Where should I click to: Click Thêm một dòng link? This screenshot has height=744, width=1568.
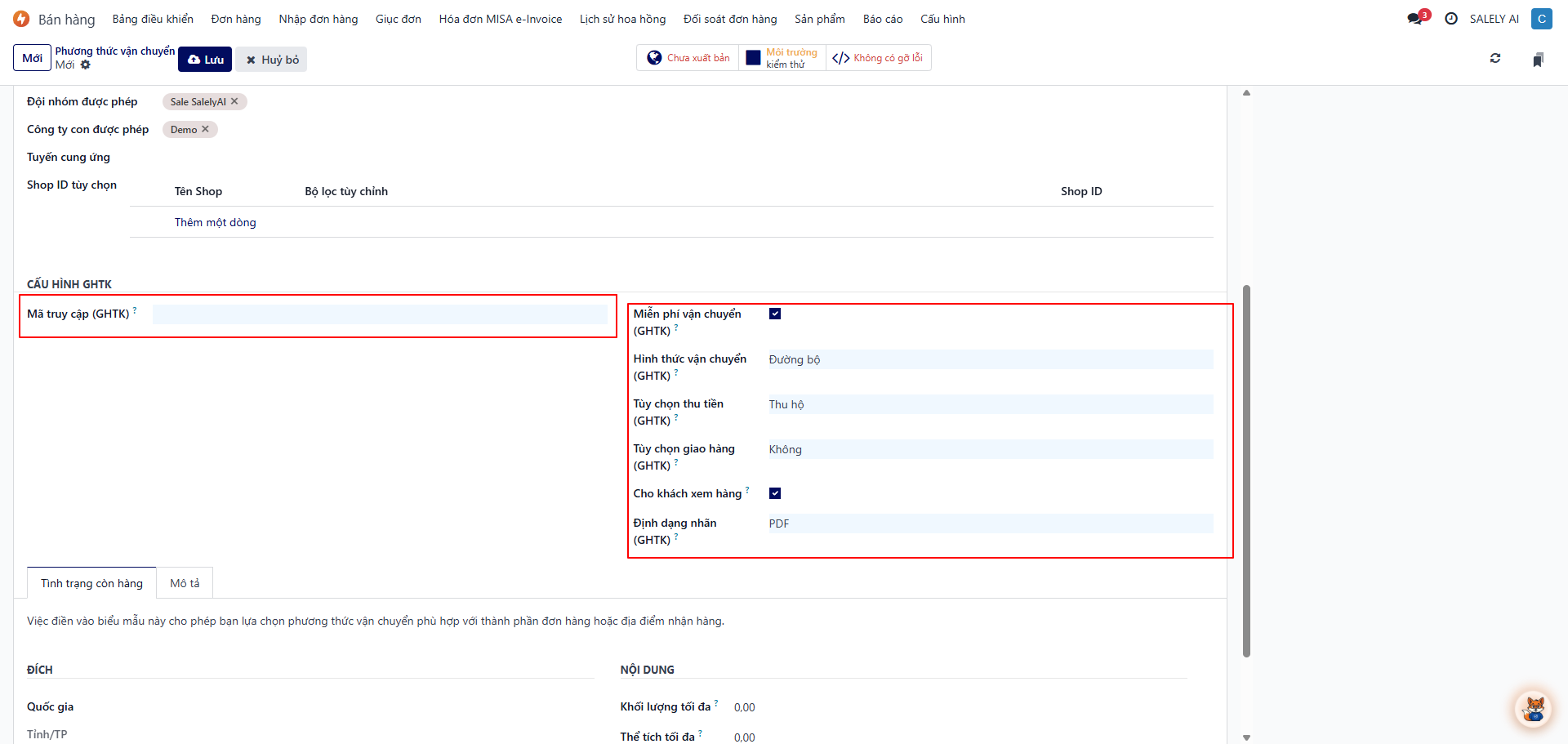click(x=215, y=222)
